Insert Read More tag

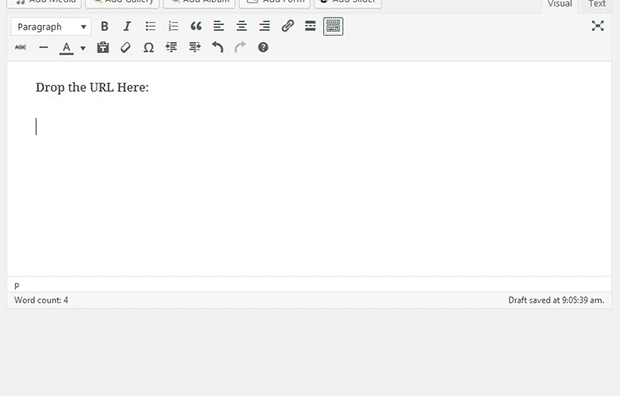[310, 27]
